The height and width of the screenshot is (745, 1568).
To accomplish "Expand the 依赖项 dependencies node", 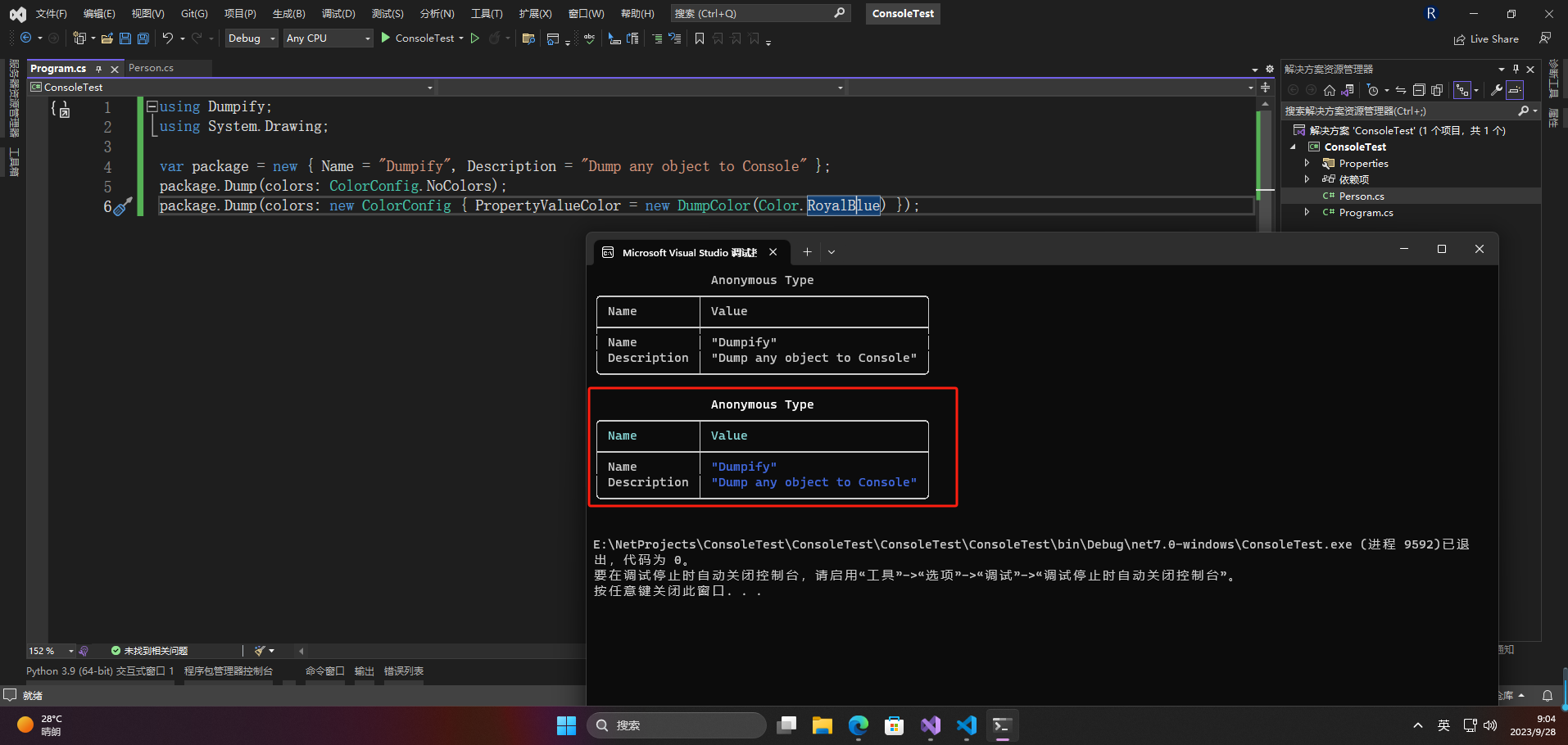I will tap(1307, 179).
